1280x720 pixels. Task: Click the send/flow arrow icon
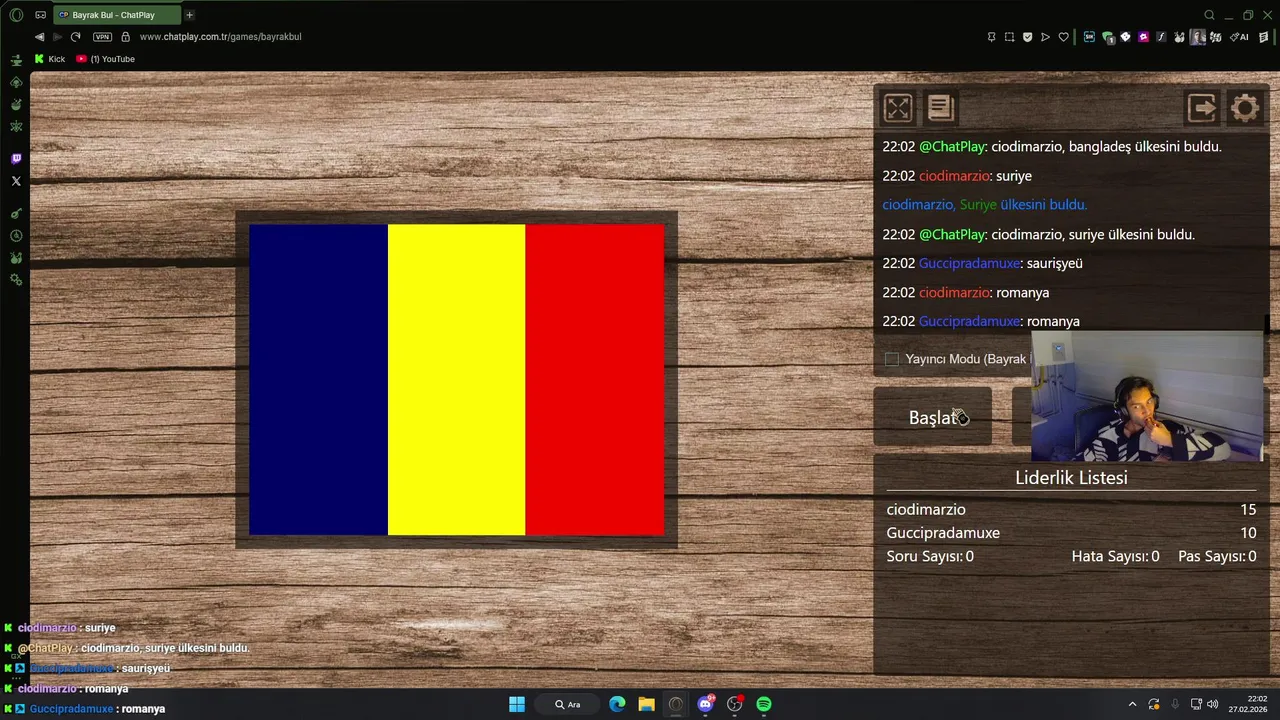tap(1045, 37)
